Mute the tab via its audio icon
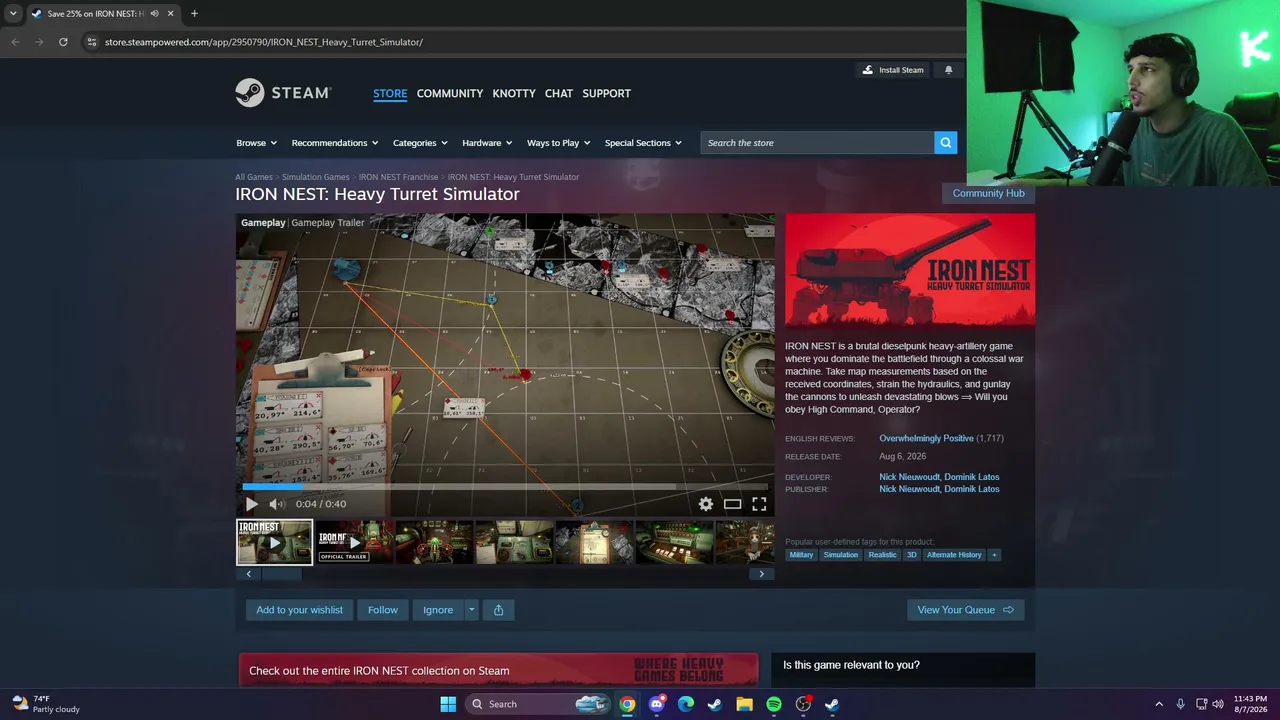 pos(154,14)
